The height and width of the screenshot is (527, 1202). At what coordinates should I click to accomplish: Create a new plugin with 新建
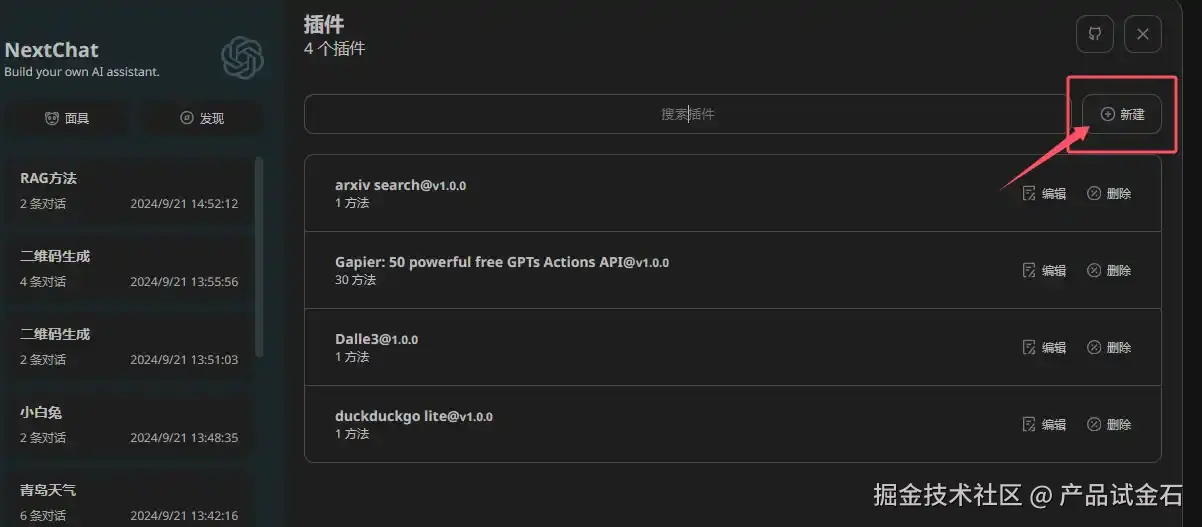(1122, 115)
